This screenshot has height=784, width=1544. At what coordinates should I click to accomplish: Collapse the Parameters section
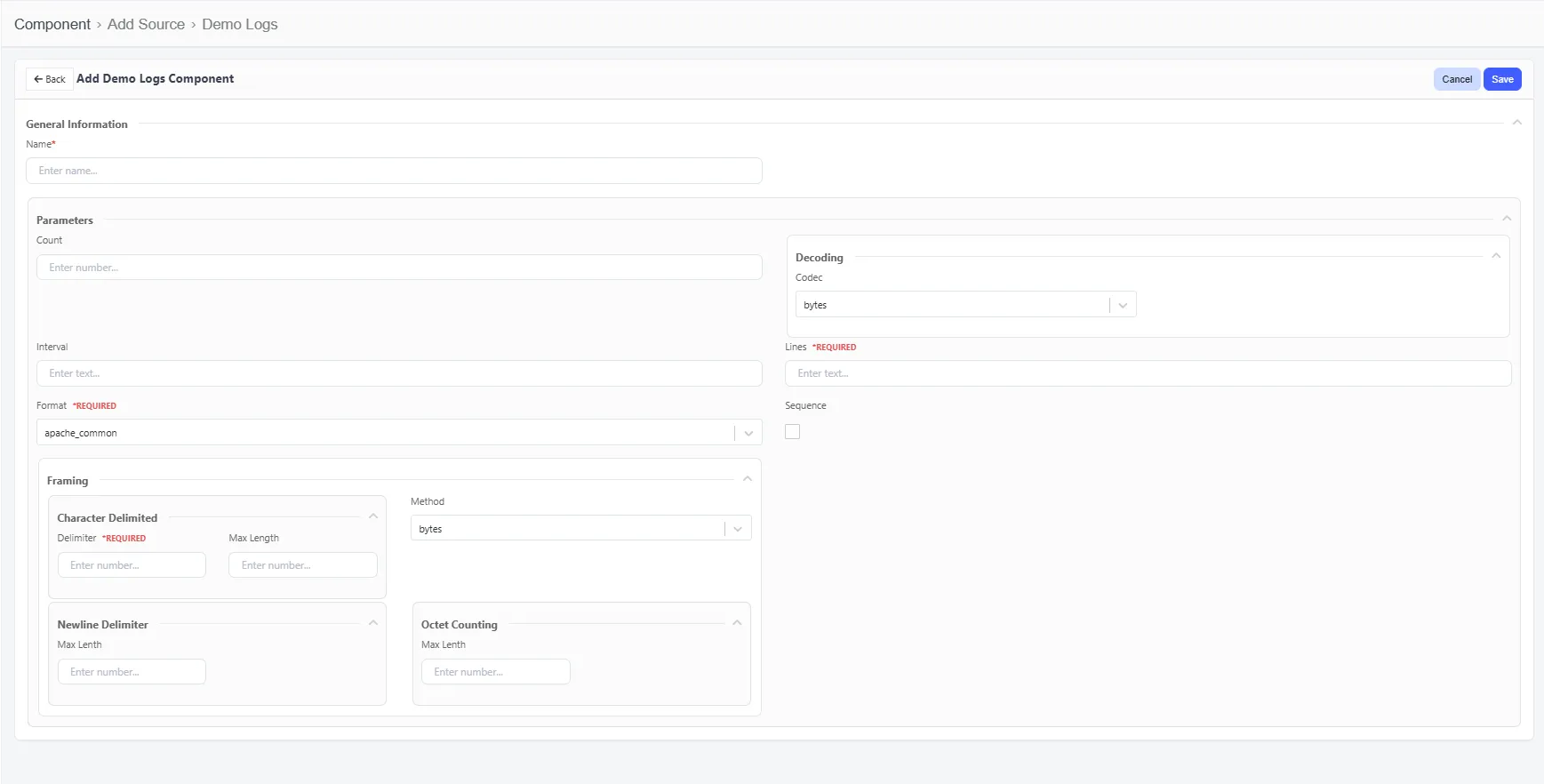click(x=1507, y=219)
